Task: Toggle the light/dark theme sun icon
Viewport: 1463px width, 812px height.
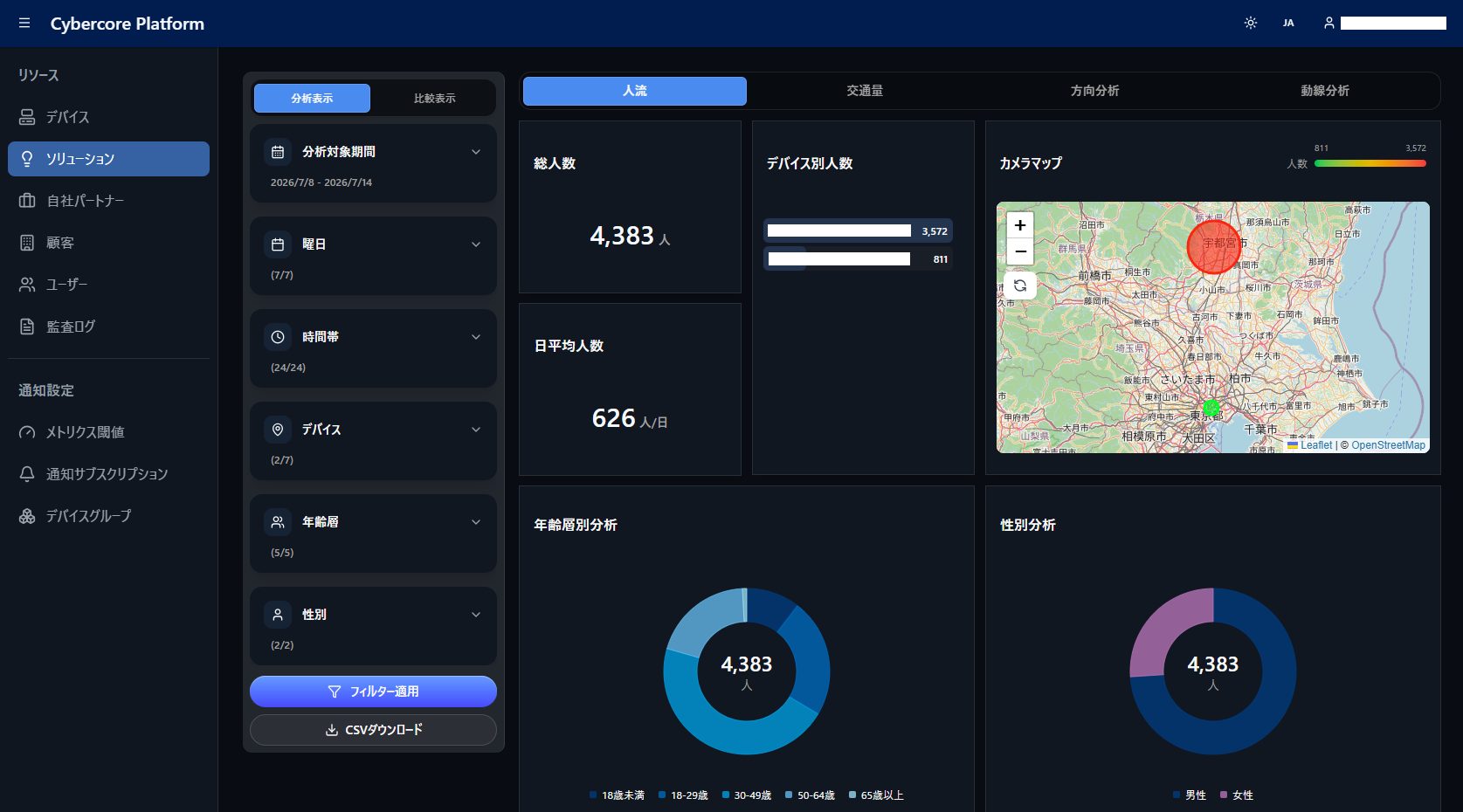Action: click(x=1251, y=23)
